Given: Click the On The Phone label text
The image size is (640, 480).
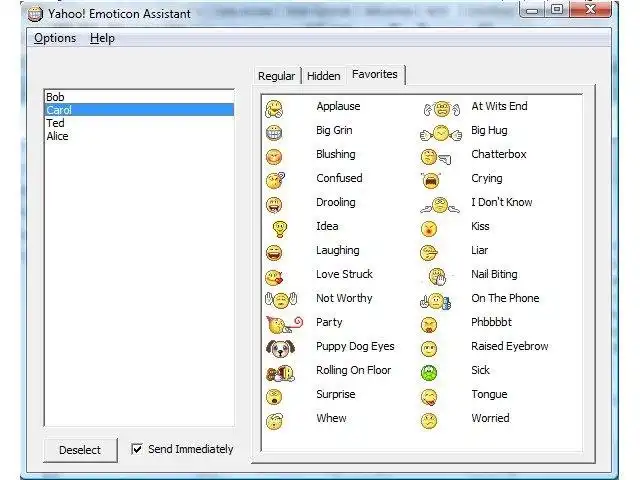Looking at the screenshot, I should click(505, 298).
